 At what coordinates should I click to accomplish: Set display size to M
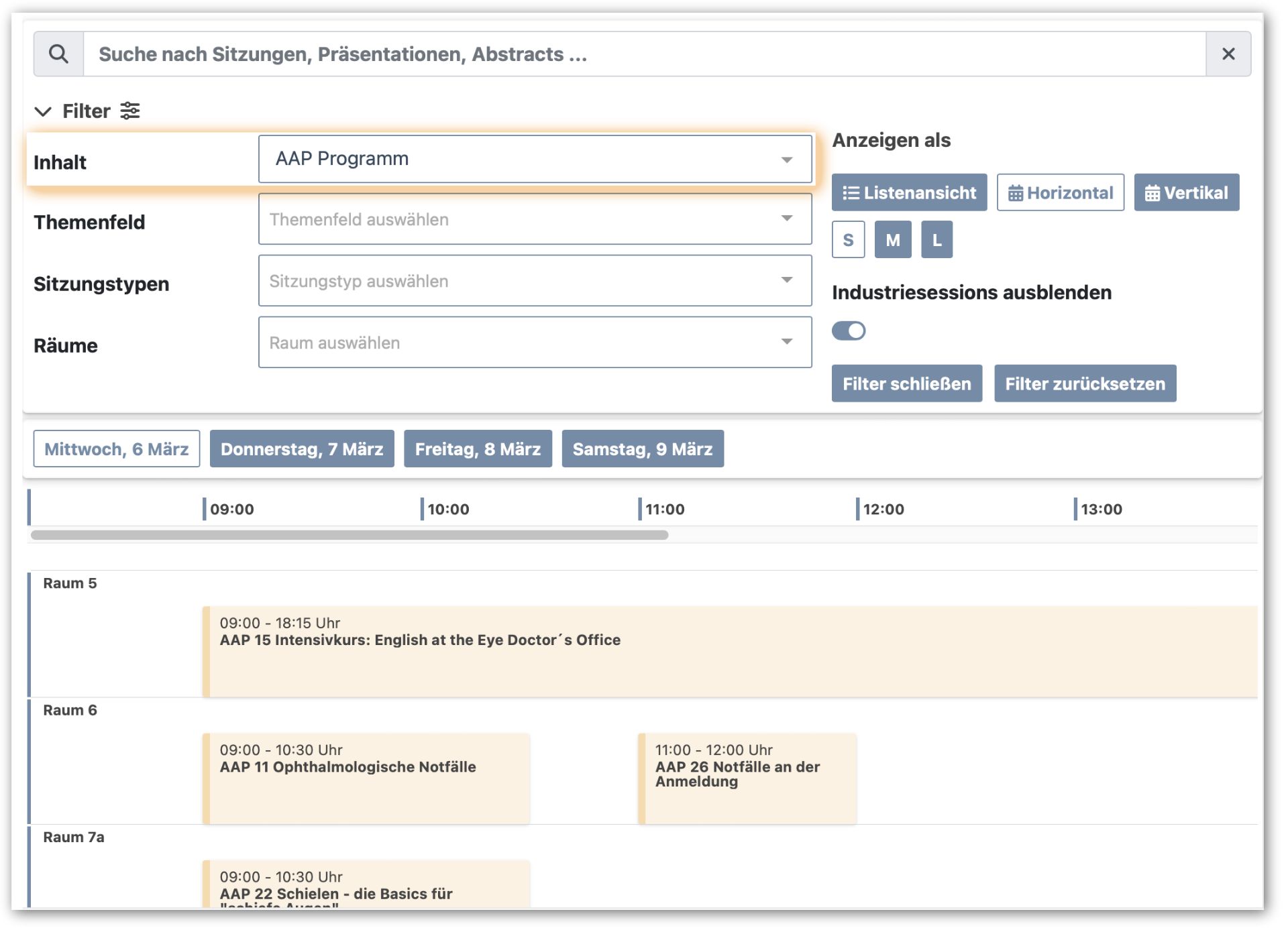893,239
